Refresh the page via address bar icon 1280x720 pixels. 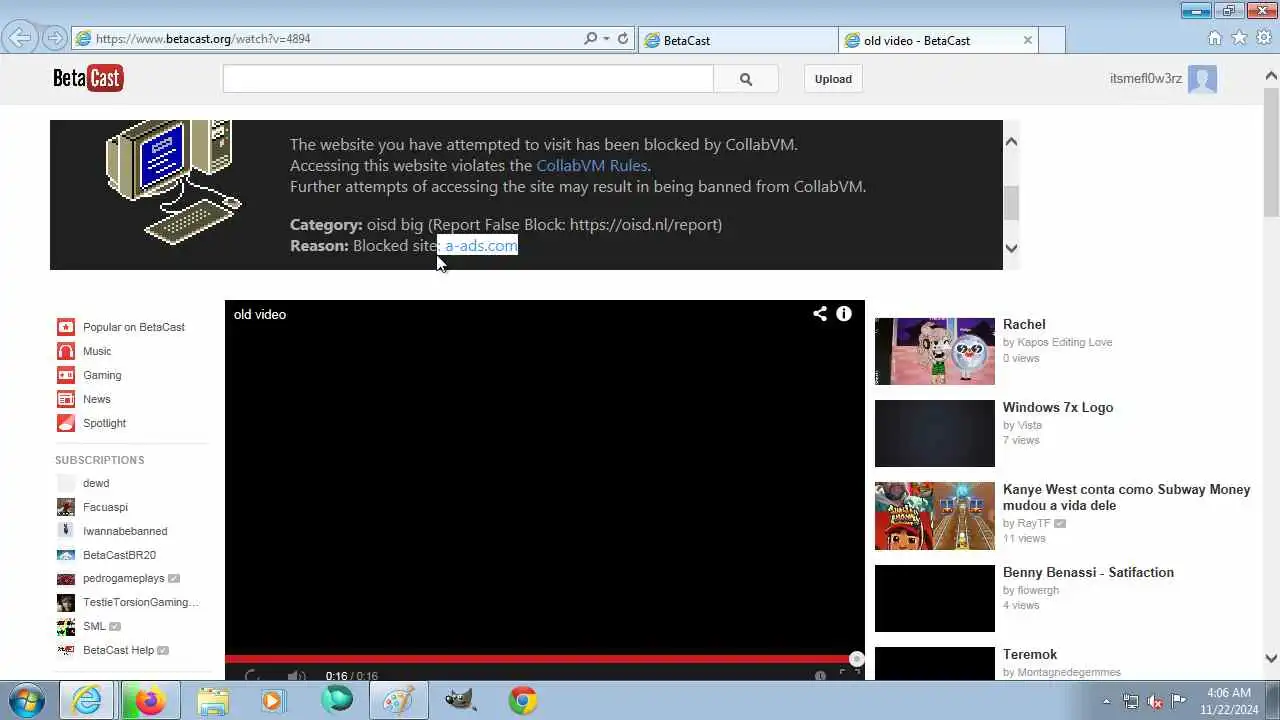[x=623, y=39]
